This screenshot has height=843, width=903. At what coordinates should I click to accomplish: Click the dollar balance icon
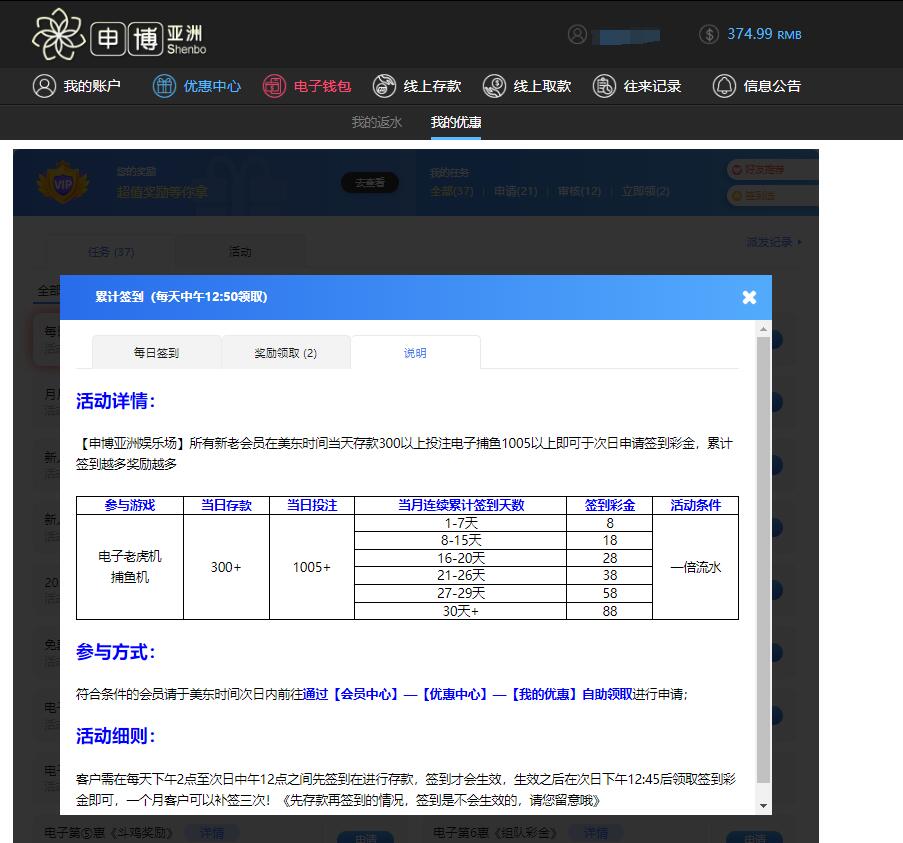pyautogui.click(x=709, y=35)
